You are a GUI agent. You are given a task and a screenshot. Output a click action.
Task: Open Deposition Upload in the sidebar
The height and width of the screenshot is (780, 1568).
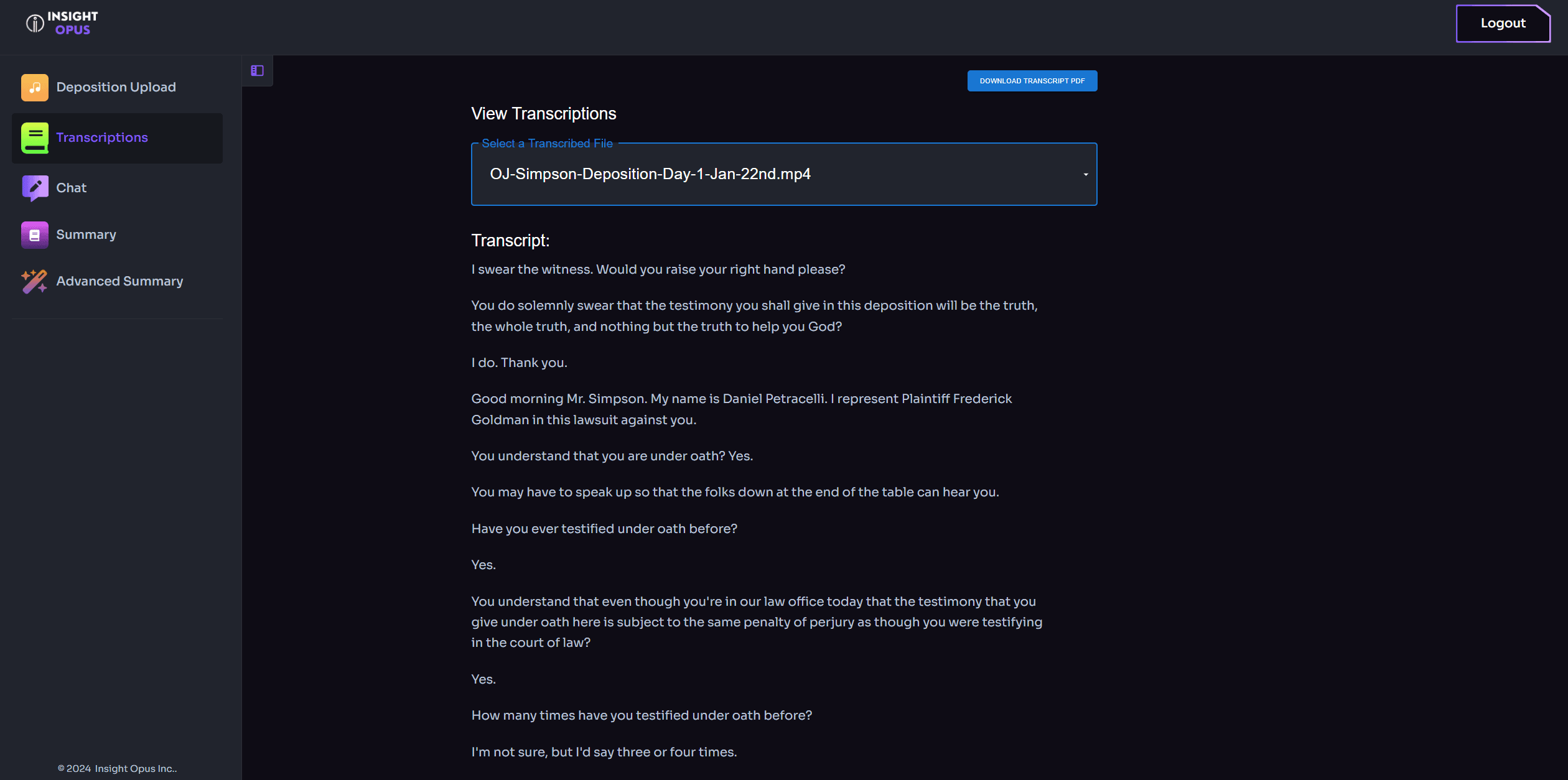[x=117, y=88]
